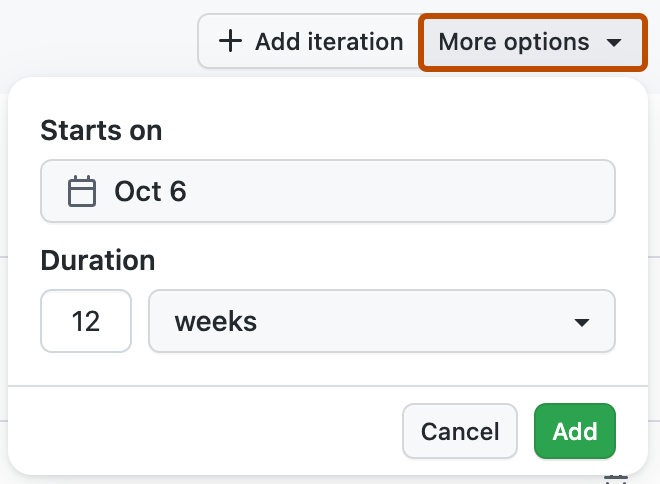Click the Starts on label
The width and height of the screenshot is (660, 484).
pyautogui.click(x=101, y=130)
